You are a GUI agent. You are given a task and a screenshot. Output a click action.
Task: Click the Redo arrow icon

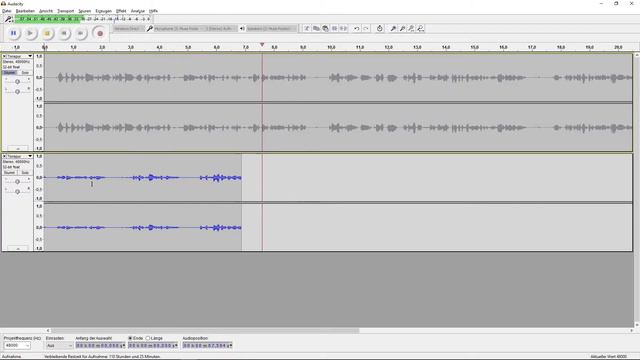(366, 29)
